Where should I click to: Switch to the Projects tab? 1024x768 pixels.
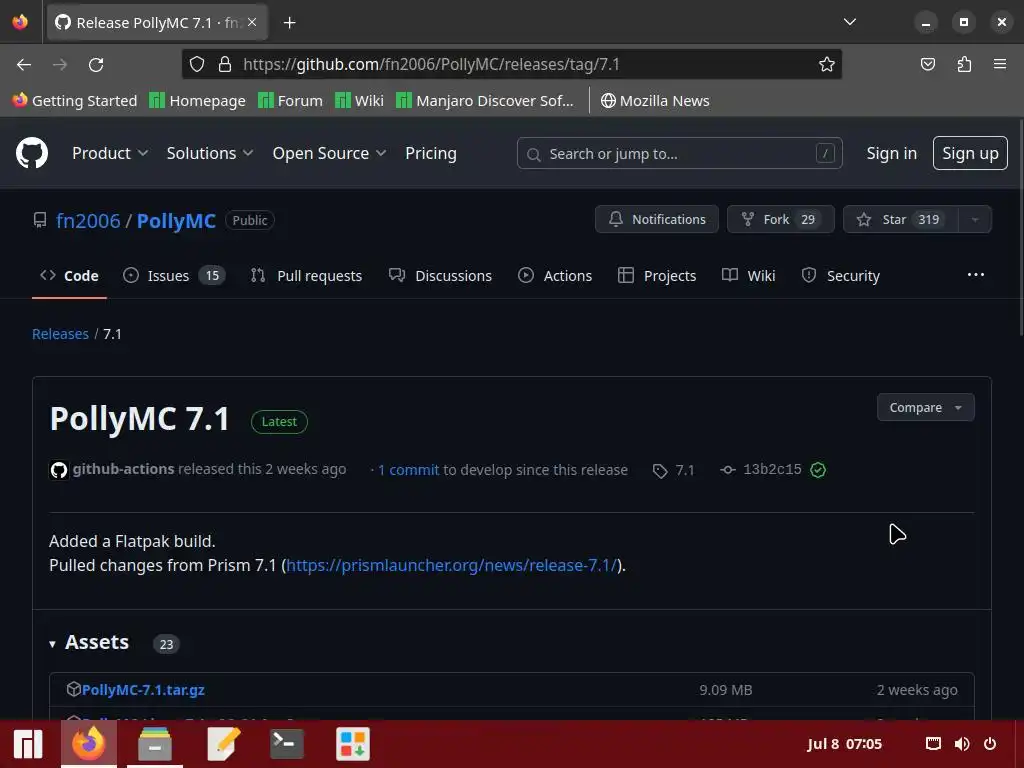(x=656, y=276)
